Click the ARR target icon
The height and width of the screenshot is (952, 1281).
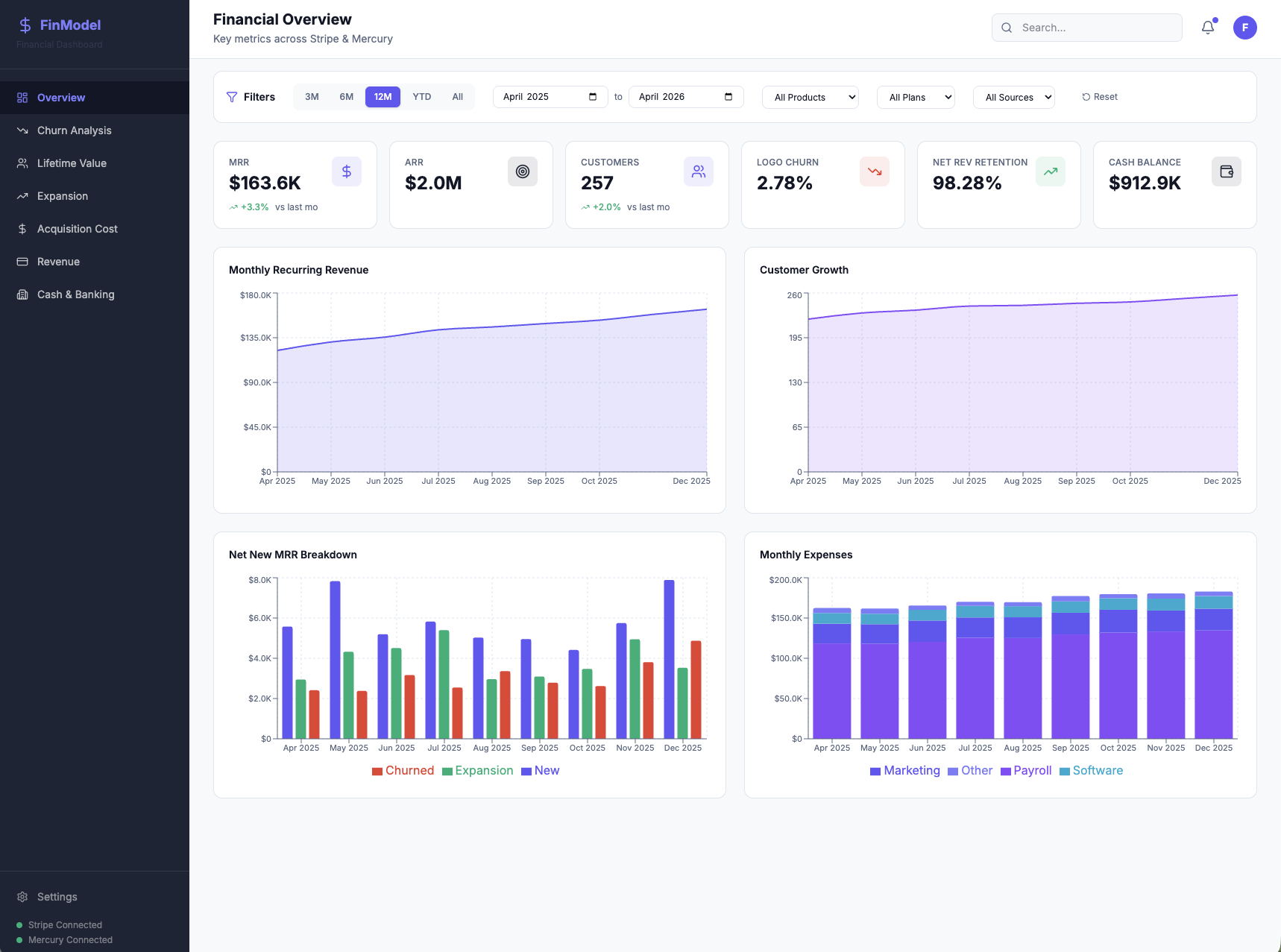[x=523, y=171]
